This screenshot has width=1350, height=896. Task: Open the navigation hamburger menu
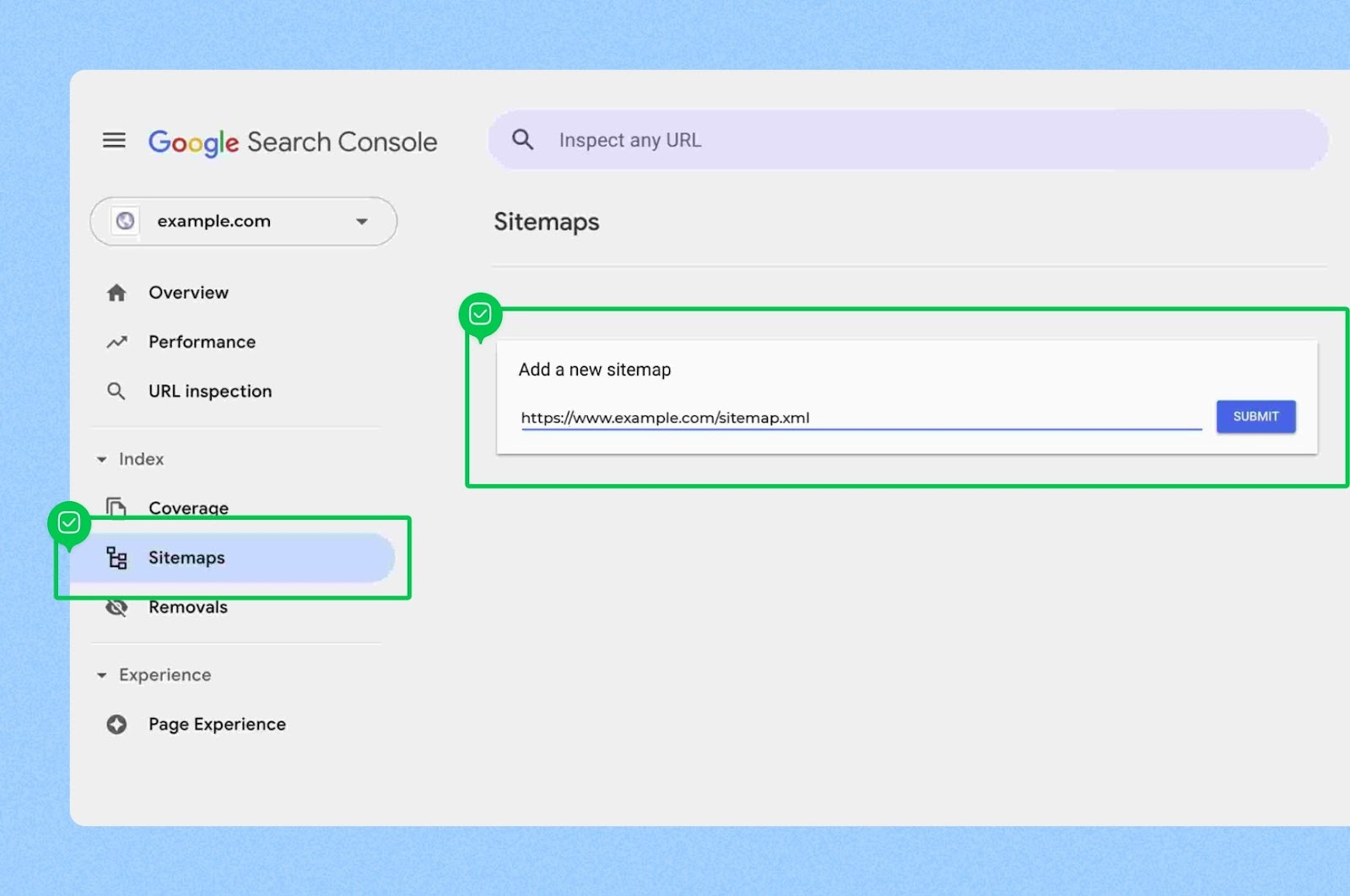tap(114, 140)
